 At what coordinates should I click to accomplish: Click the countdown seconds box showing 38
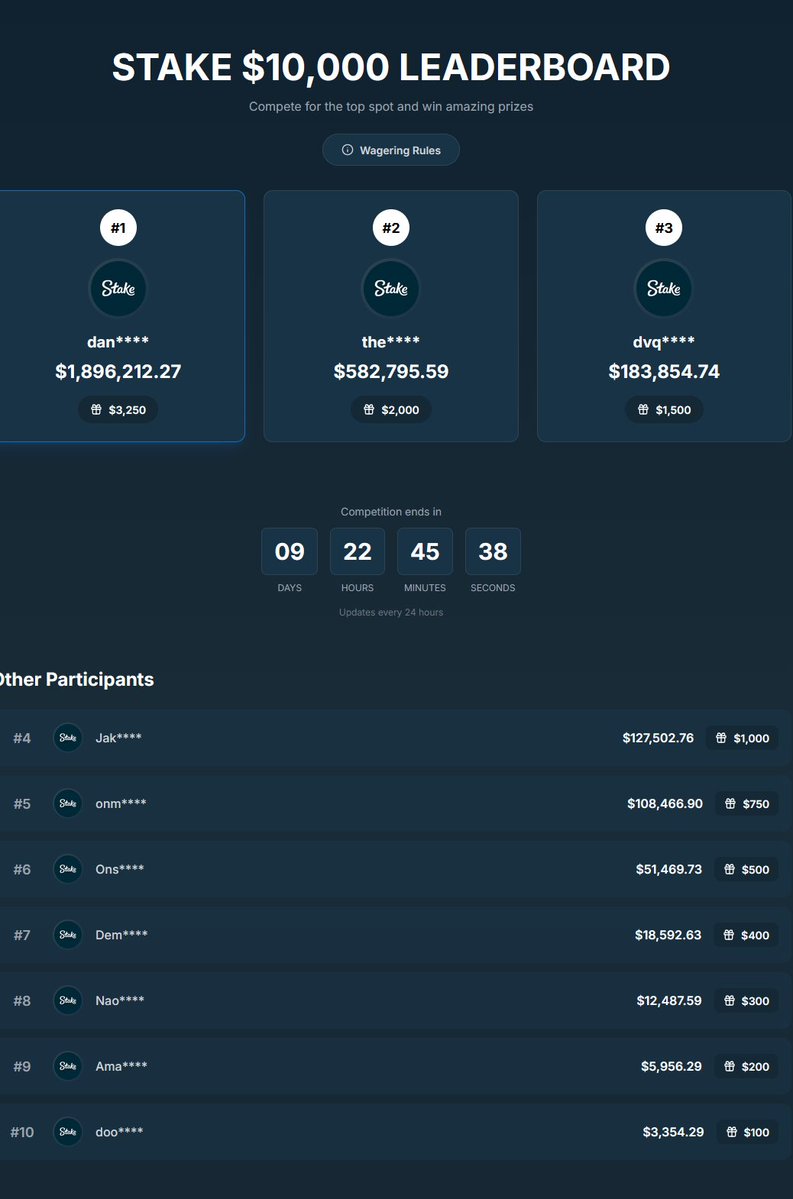492,551
